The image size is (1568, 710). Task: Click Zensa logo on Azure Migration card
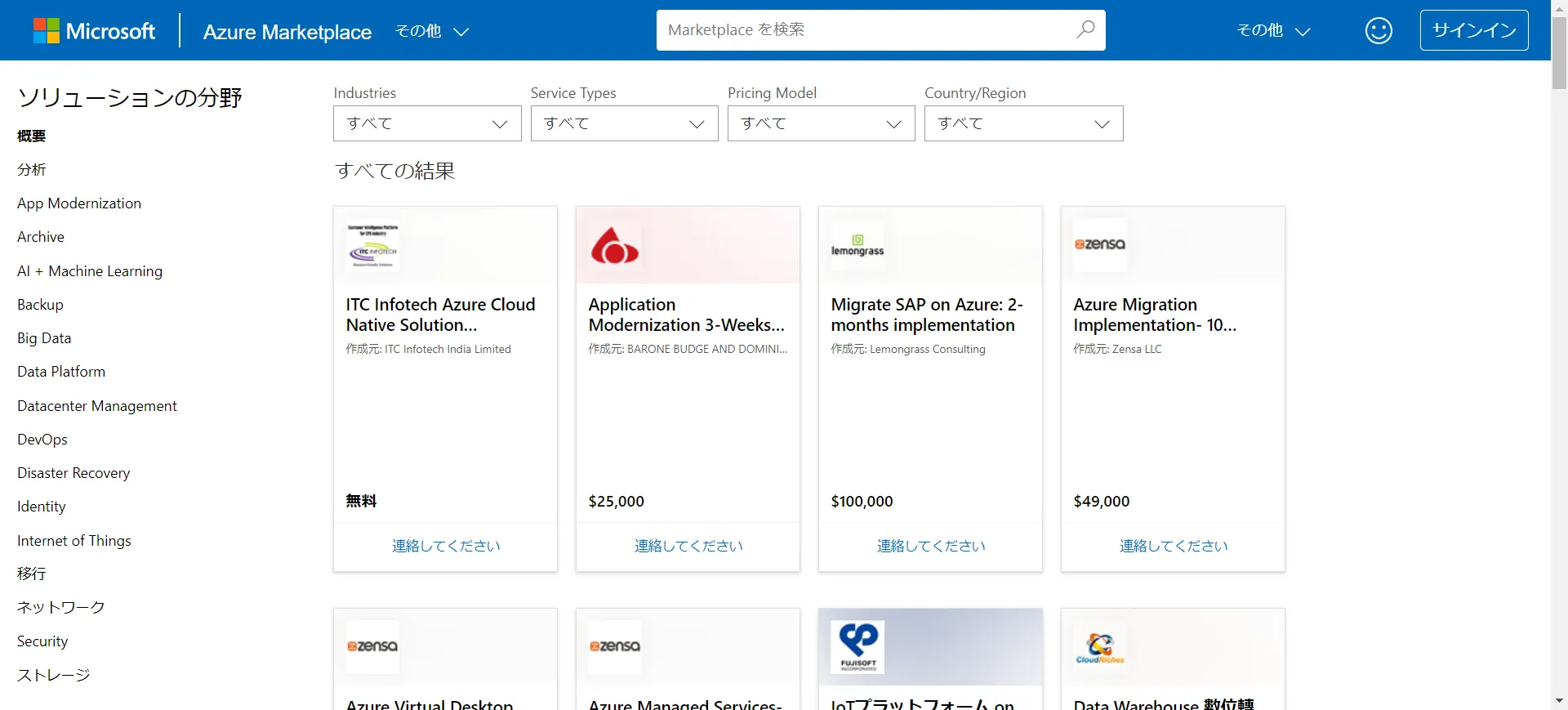(x=1100, y=245)
